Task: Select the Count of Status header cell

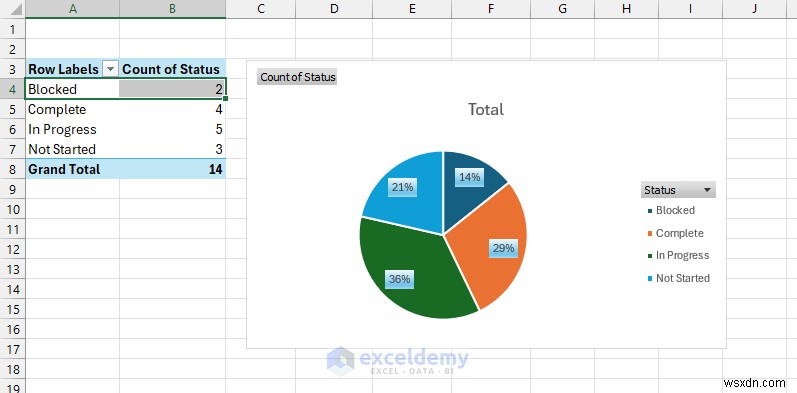Action: (x=172, y=69)
